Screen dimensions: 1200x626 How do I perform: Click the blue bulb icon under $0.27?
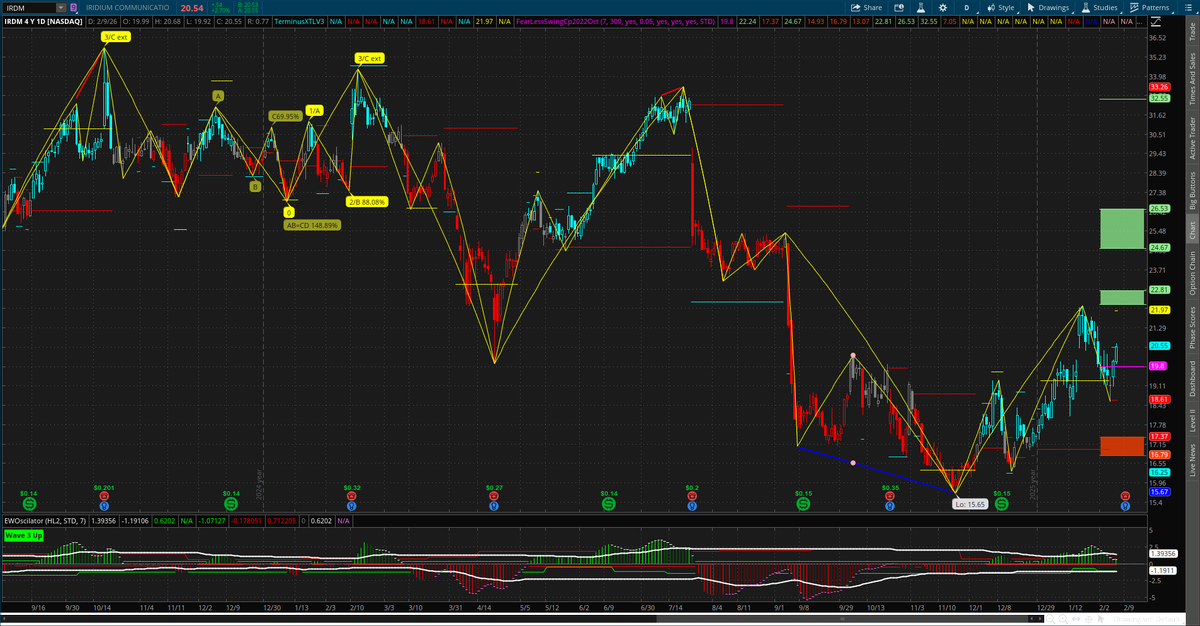click(x=494, y=506)
